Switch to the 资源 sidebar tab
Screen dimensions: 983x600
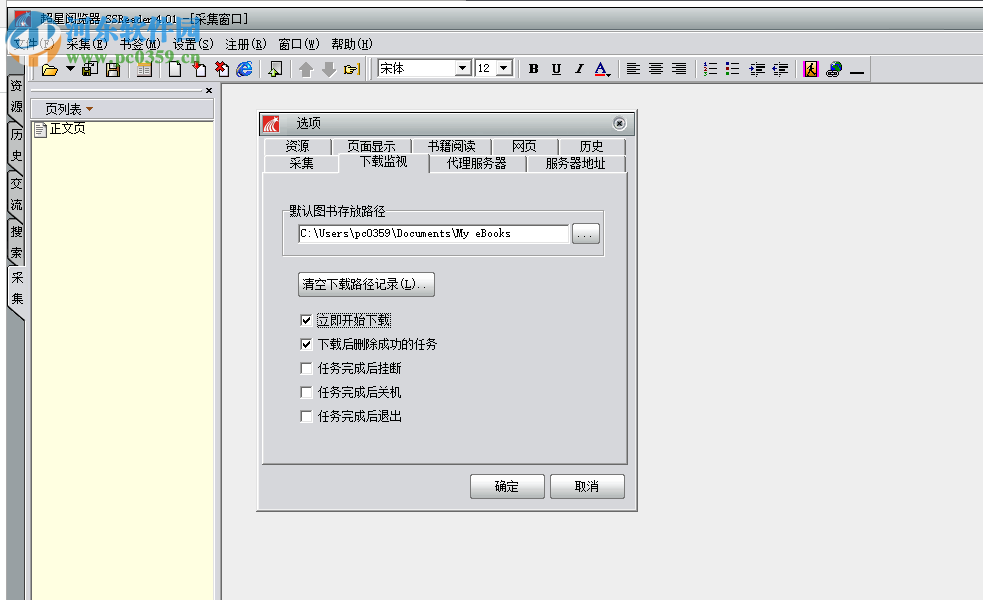tap(16, 96)
